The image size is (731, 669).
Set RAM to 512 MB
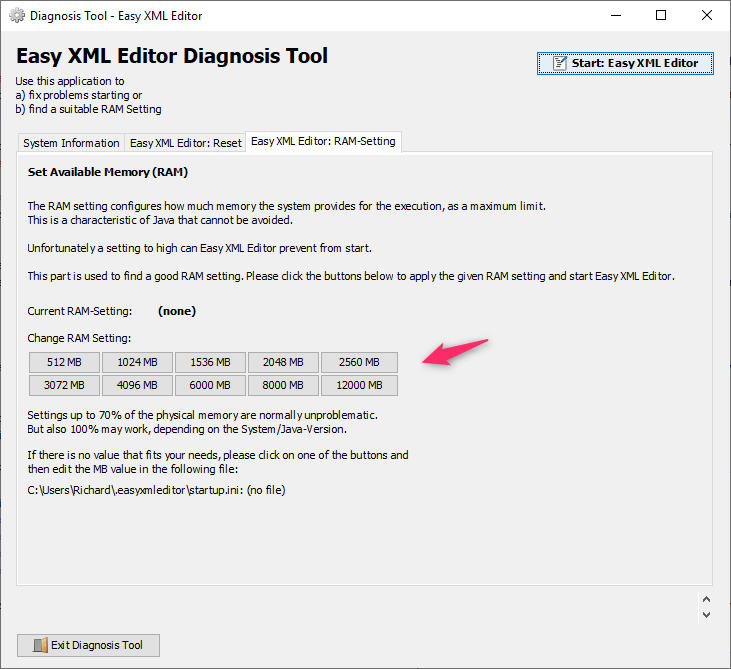click(x=63, y=362)
